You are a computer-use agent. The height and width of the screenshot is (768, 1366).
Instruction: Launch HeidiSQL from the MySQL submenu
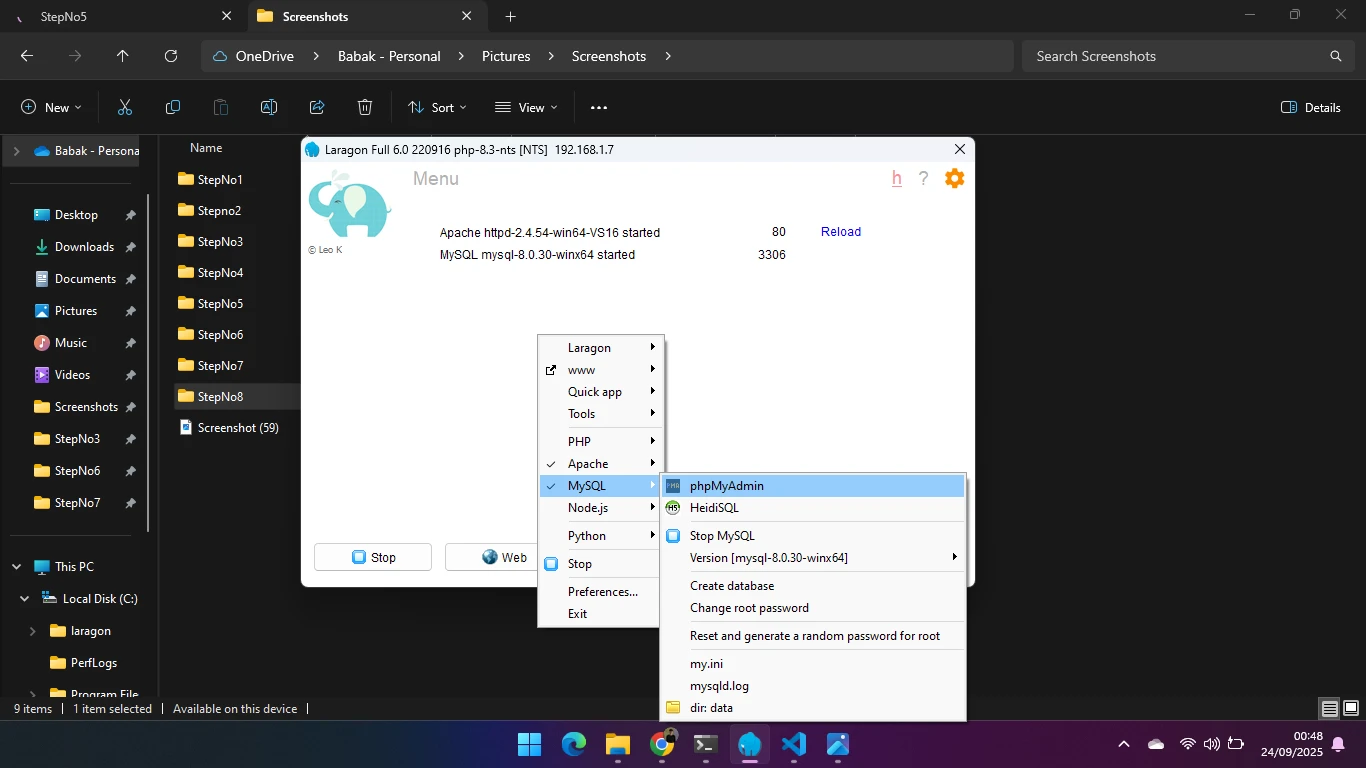714,508
